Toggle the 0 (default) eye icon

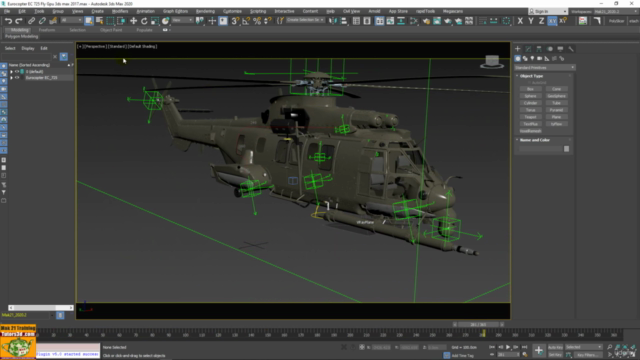click(x=17, y=71)
